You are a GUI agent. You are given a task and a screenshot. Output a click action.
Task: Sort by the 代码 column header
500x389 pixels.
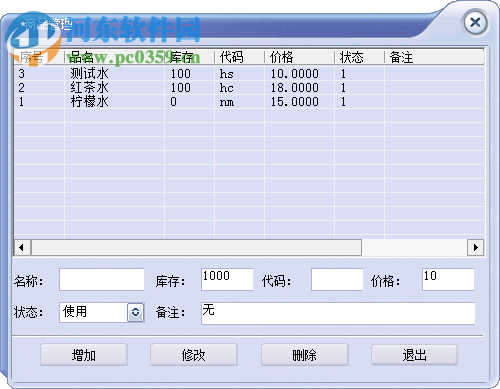pyautogui.click(x=239, y=57)
